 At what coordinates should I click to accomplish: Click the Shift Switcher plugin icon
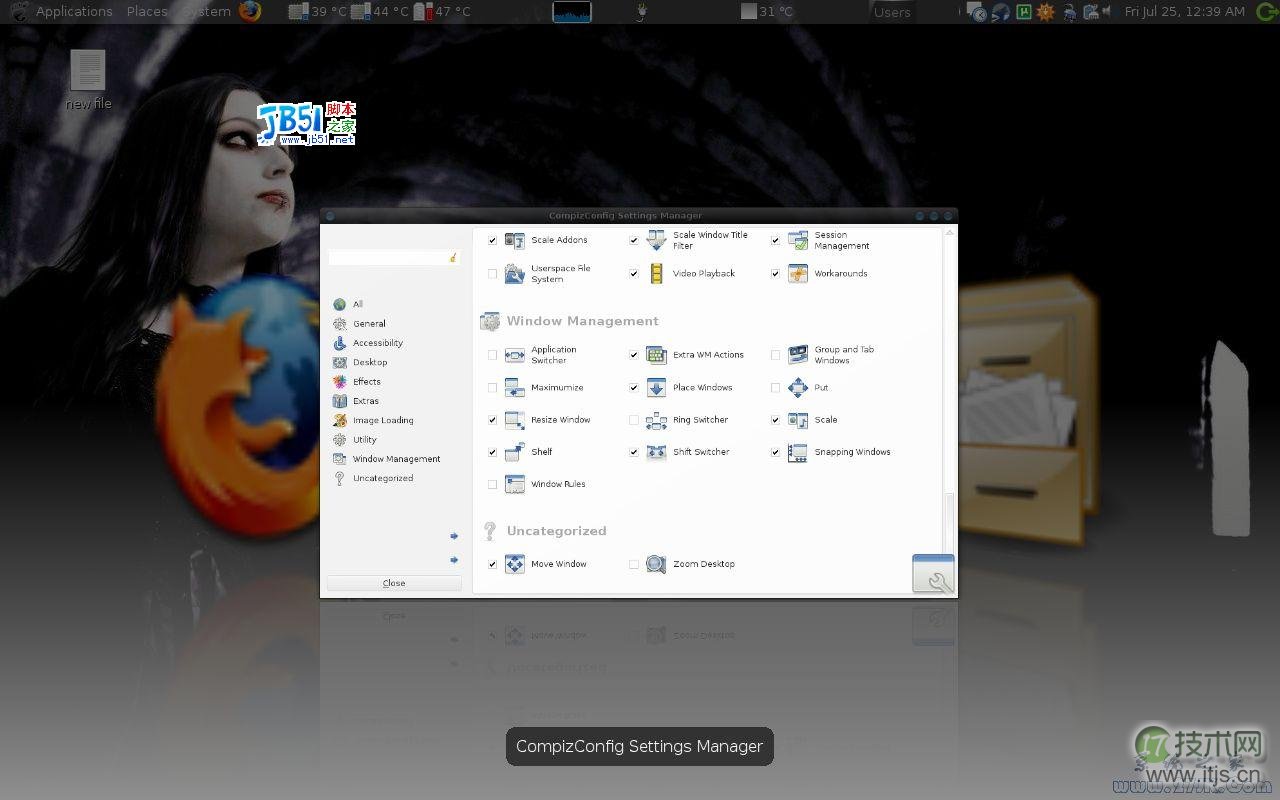[656, 452]
